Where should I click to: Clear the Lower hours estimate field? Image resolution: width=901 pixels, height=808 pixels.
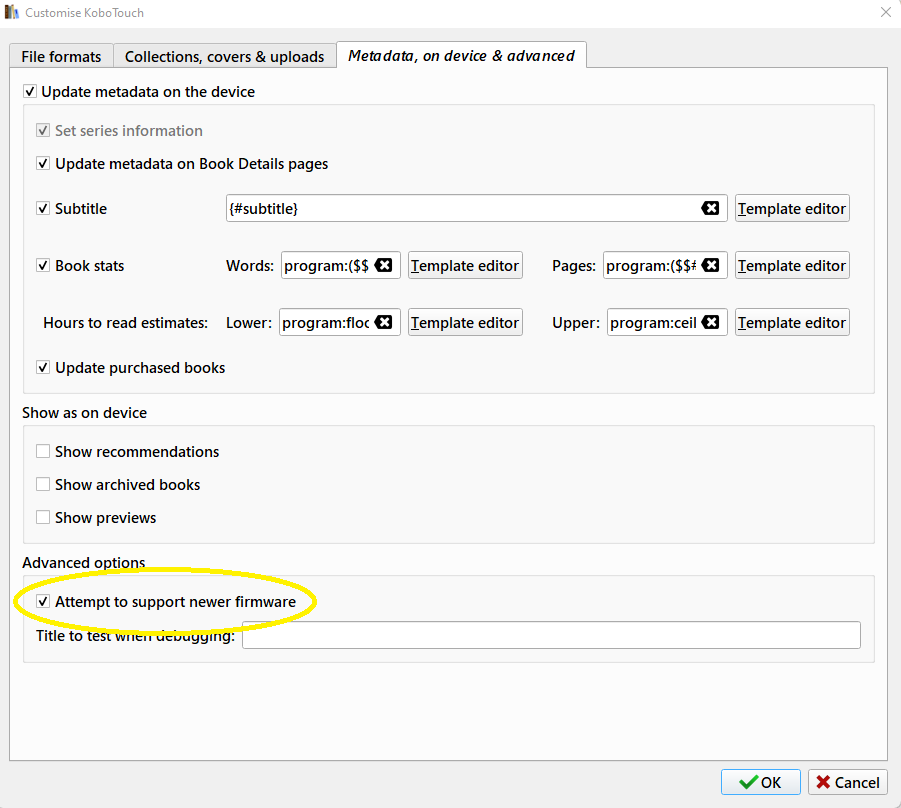383,322
